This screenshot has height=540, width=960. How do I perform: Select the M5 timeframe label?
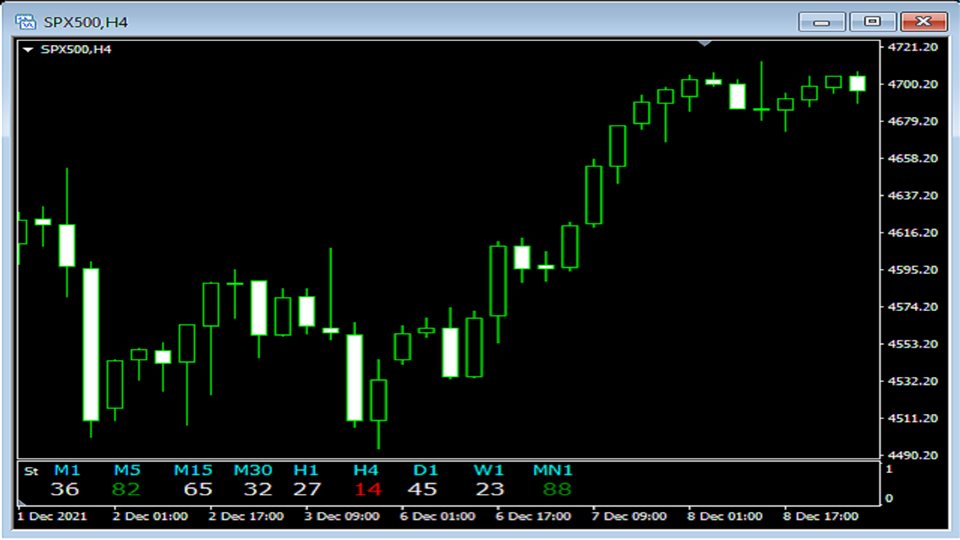[127, 470]
